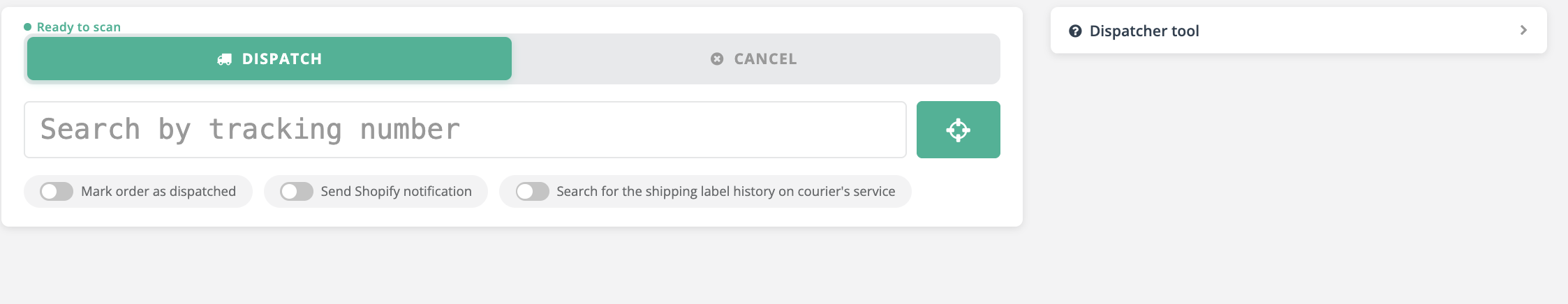Click the Ready to scan status text
Viewport: 1568px width, 304px height.
[79, 27]
